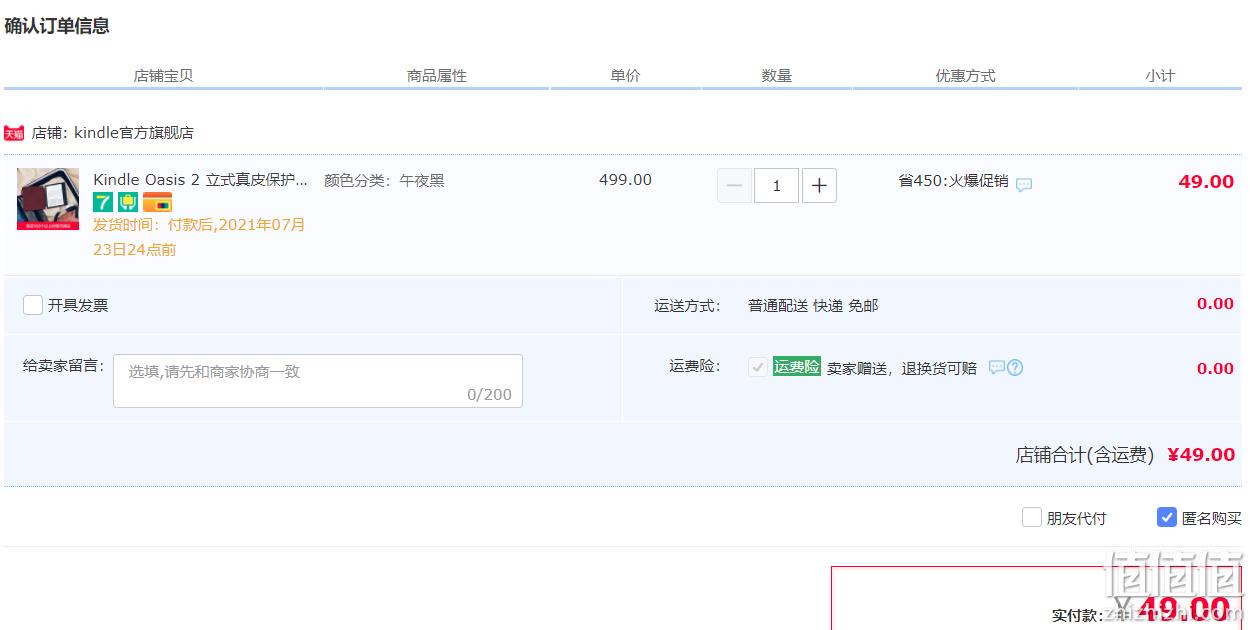Open the kindle官方旗舰店 shop link

(134, 133)
